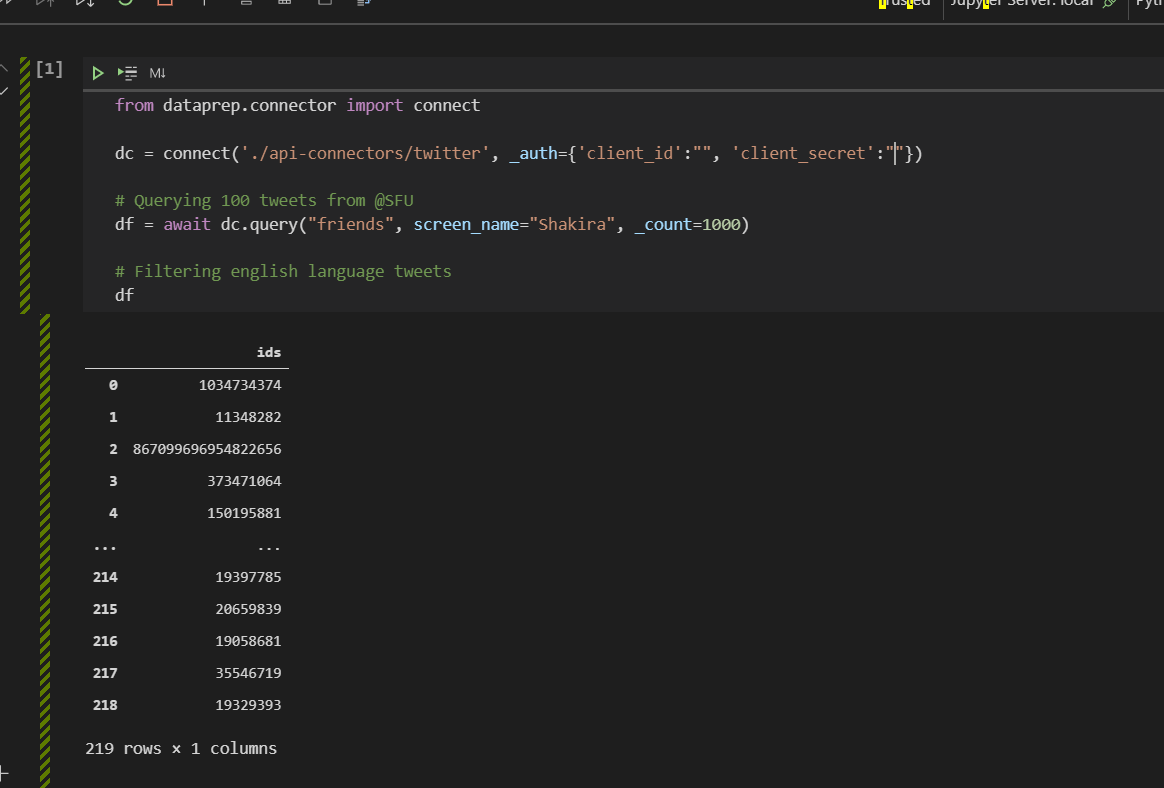This screenshot has height=788, width=1164.
Task: Click row index 214 in the output table
Action: [105, 576]
